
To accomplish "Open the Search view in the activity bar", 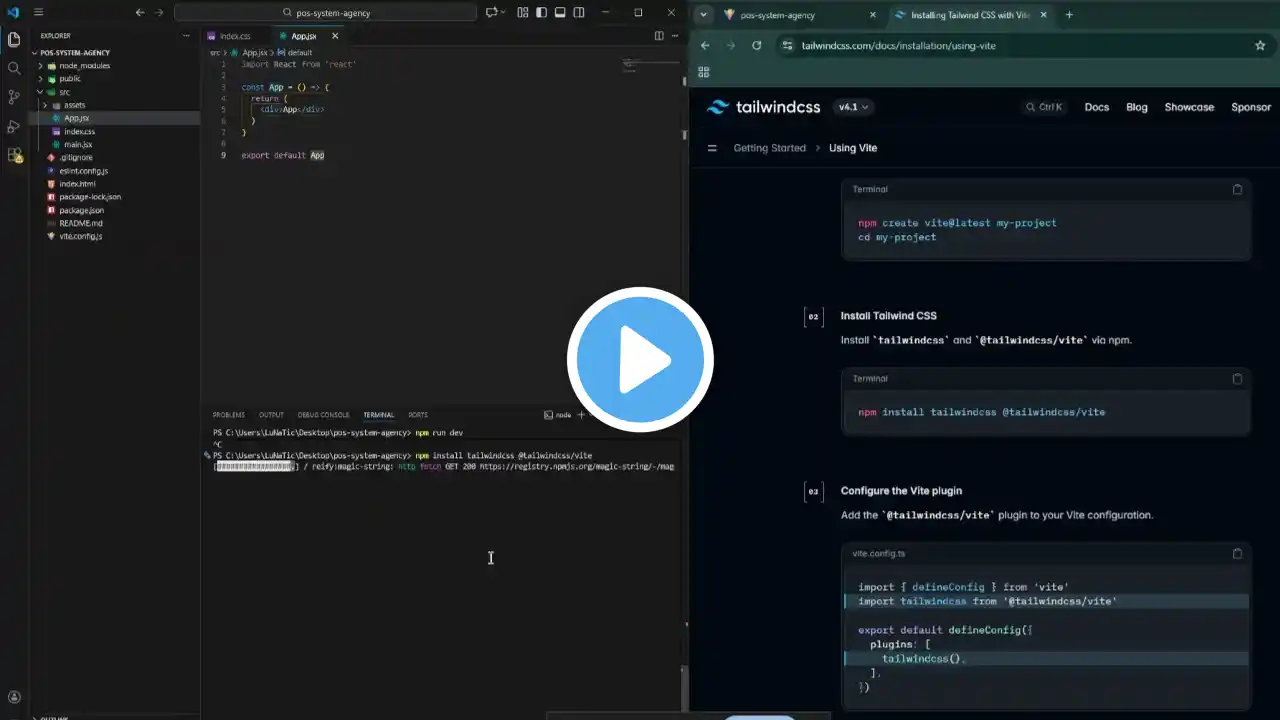I will point(14,68).
